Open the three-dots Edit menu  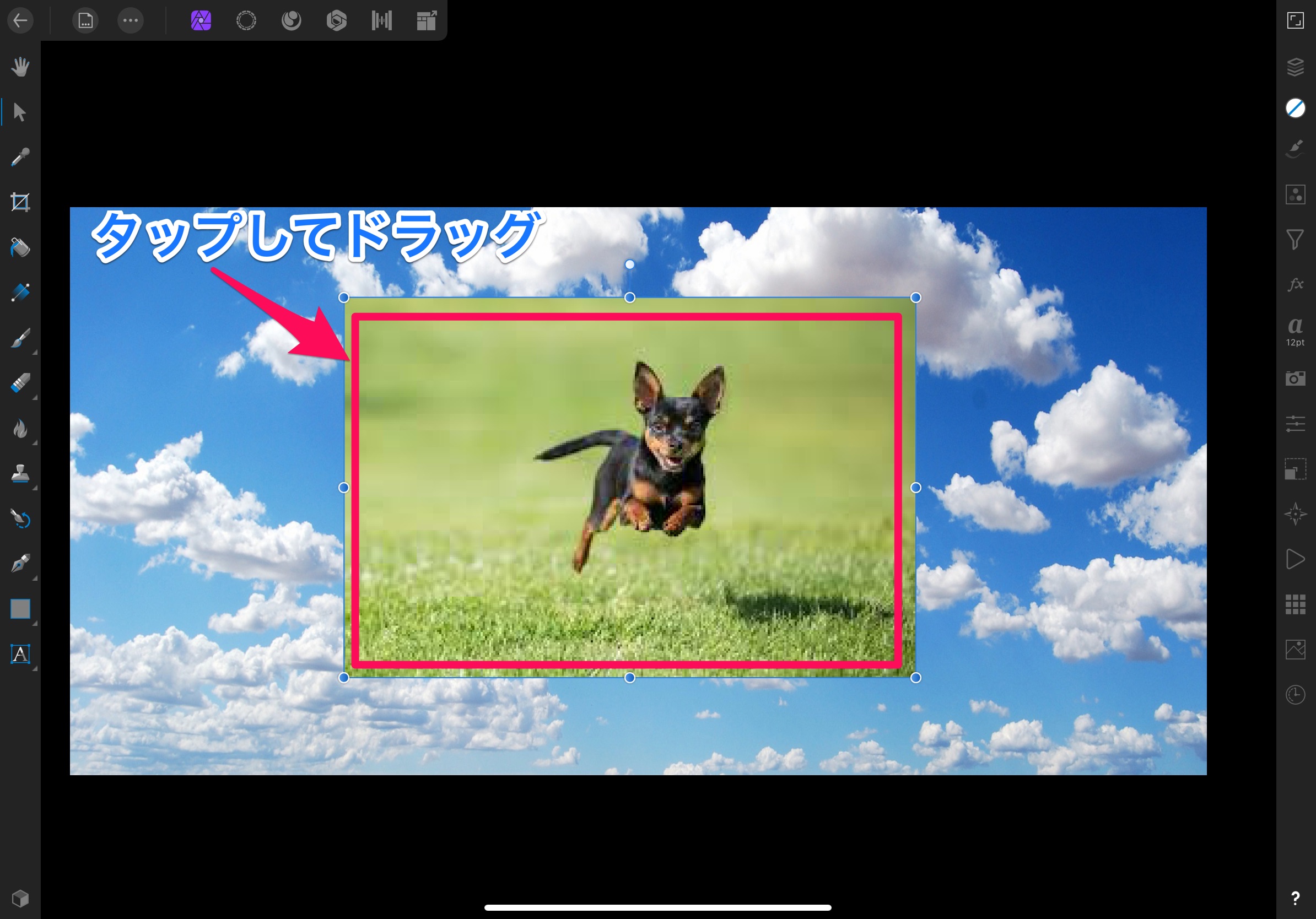coord(131,21)
